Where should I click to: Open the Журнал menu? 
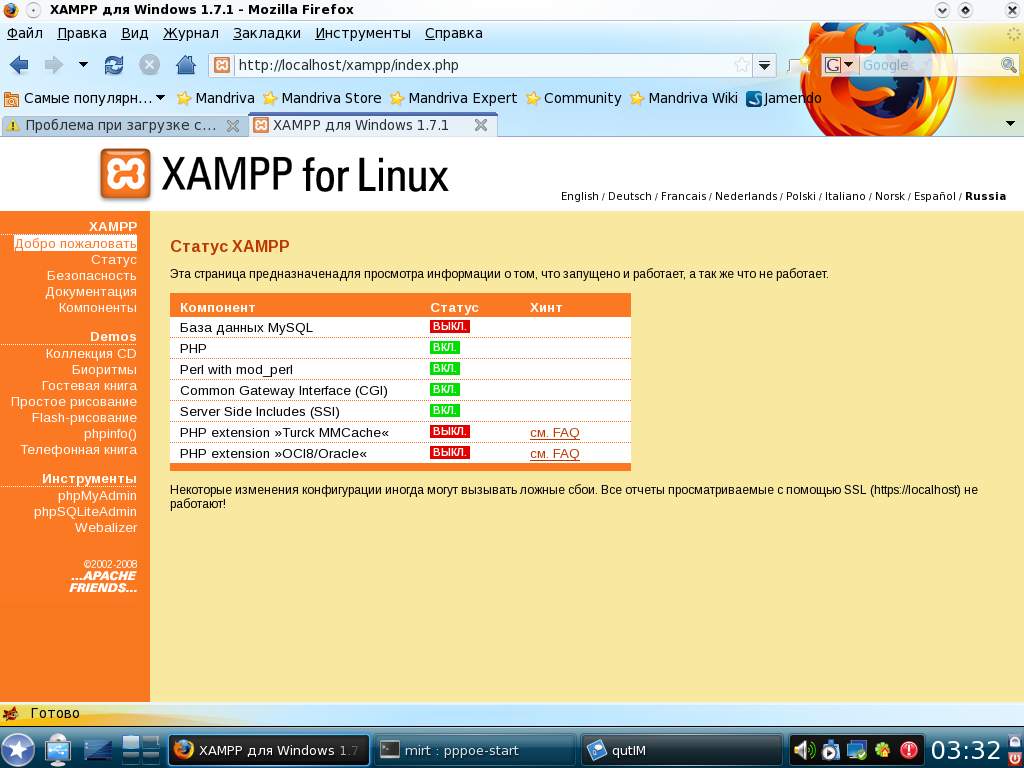click(191, 33)
